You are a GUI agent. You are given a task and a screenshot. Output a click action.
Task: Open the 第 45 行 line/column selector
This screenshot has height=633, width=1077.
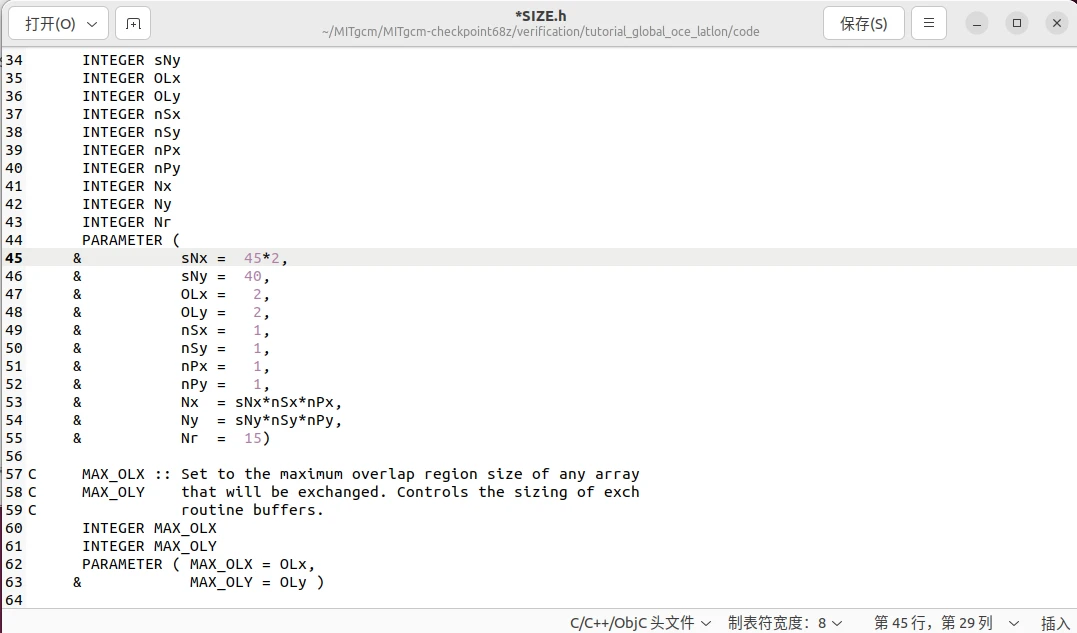tap(945, 622)
